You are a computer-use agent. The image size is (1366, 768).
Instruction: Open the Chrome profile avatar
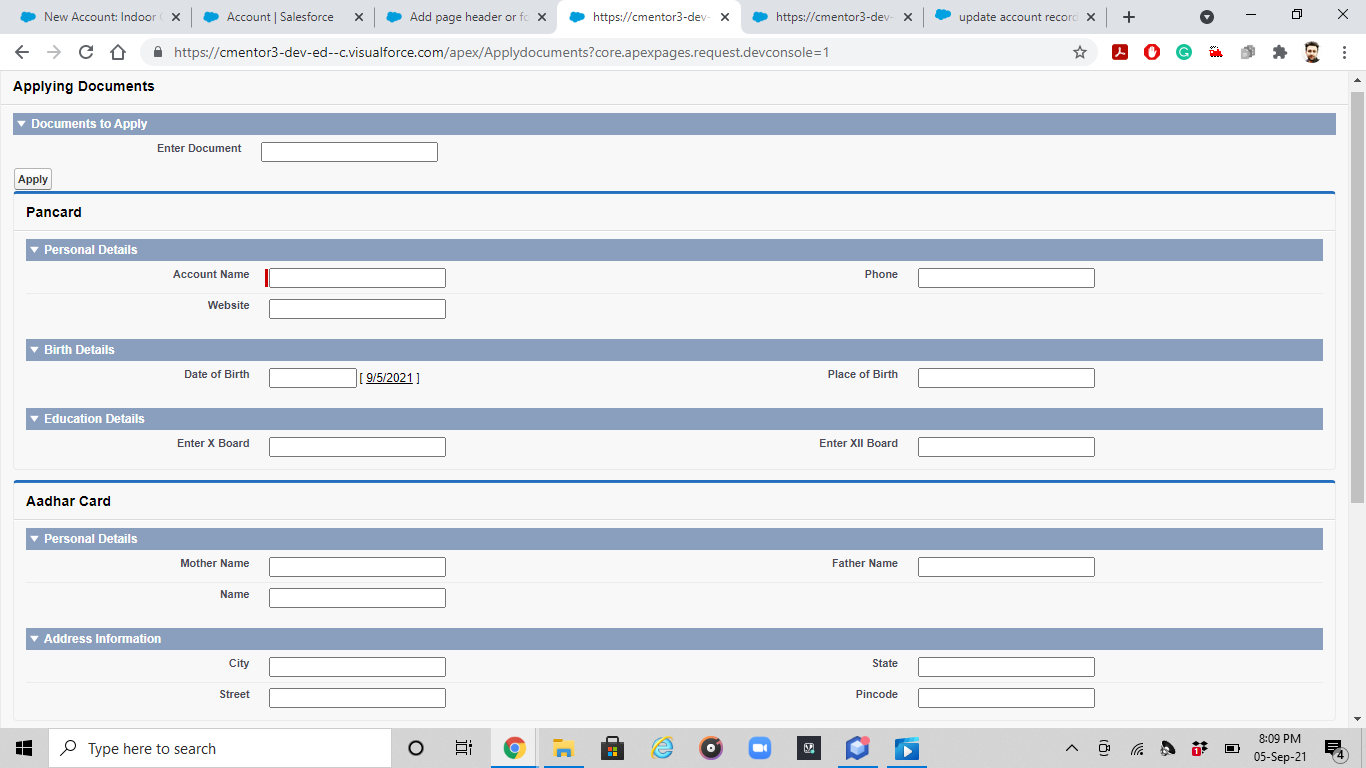(1312, 52)
